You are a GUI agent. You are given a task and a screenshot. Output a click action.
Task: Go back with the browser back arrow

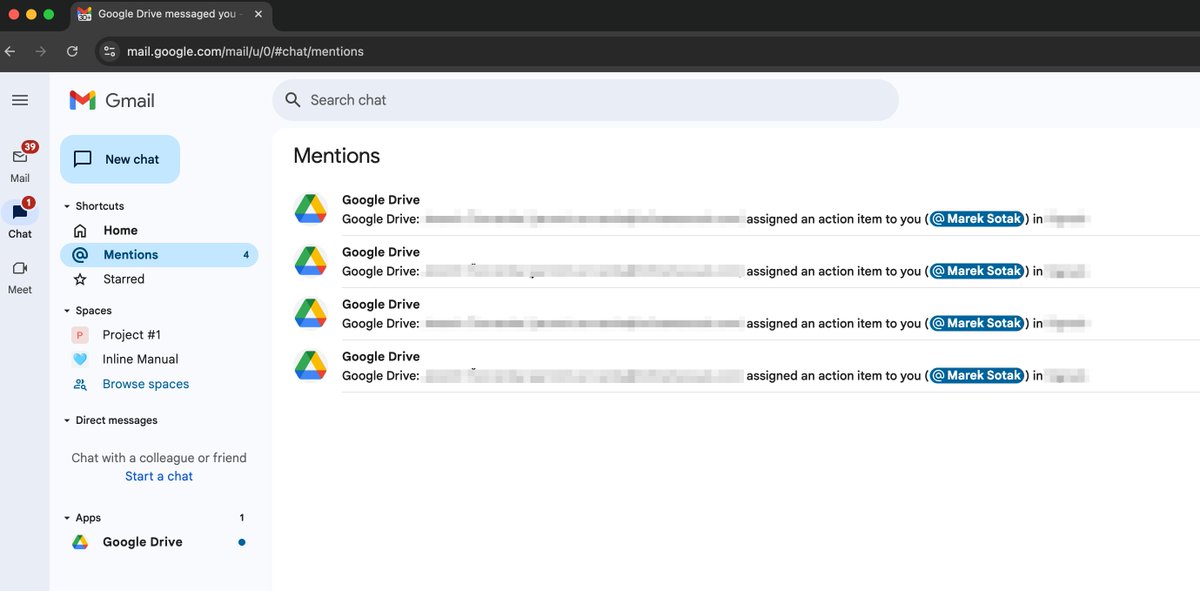pyautogui.click(x=10, y=51)
